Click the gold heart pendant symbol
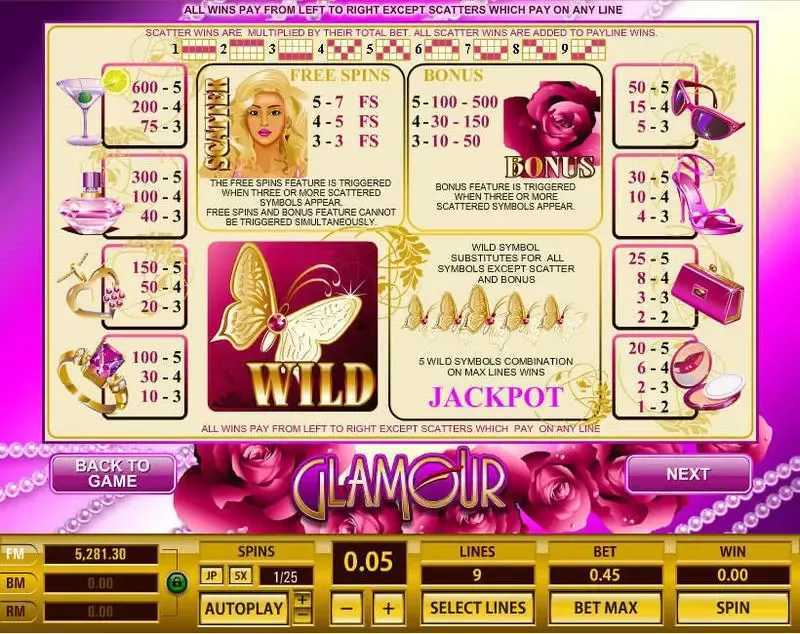800x634 pixels. coord(92,291)
